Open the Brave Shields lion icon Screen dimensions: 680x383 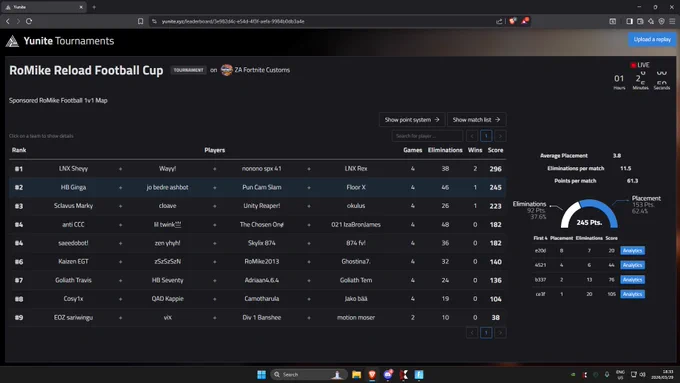coord(513,21)
